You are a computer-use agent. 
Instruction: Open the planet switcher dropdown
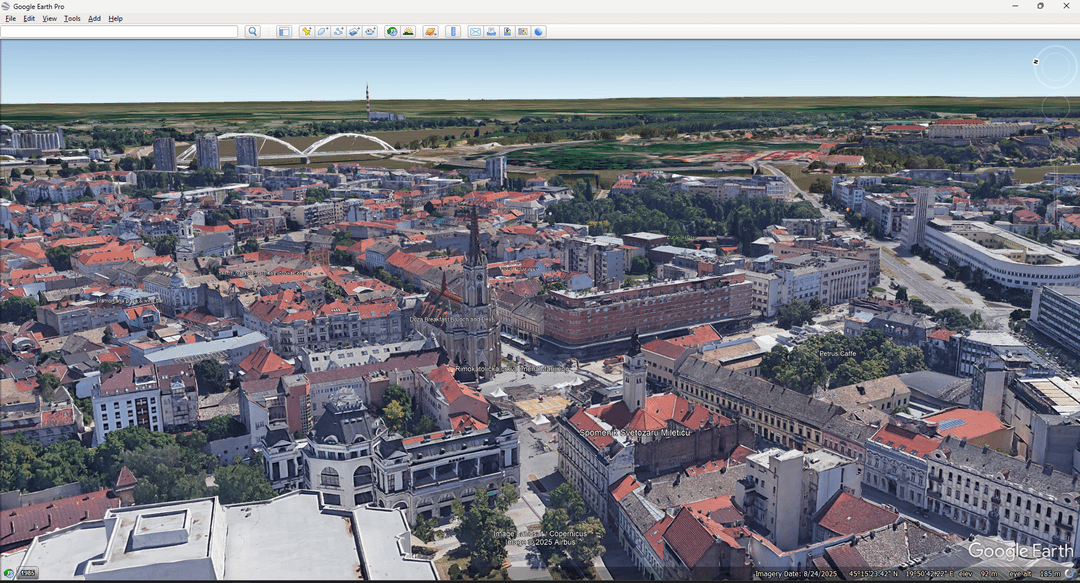pyautogui.click(x=430, y=32)
